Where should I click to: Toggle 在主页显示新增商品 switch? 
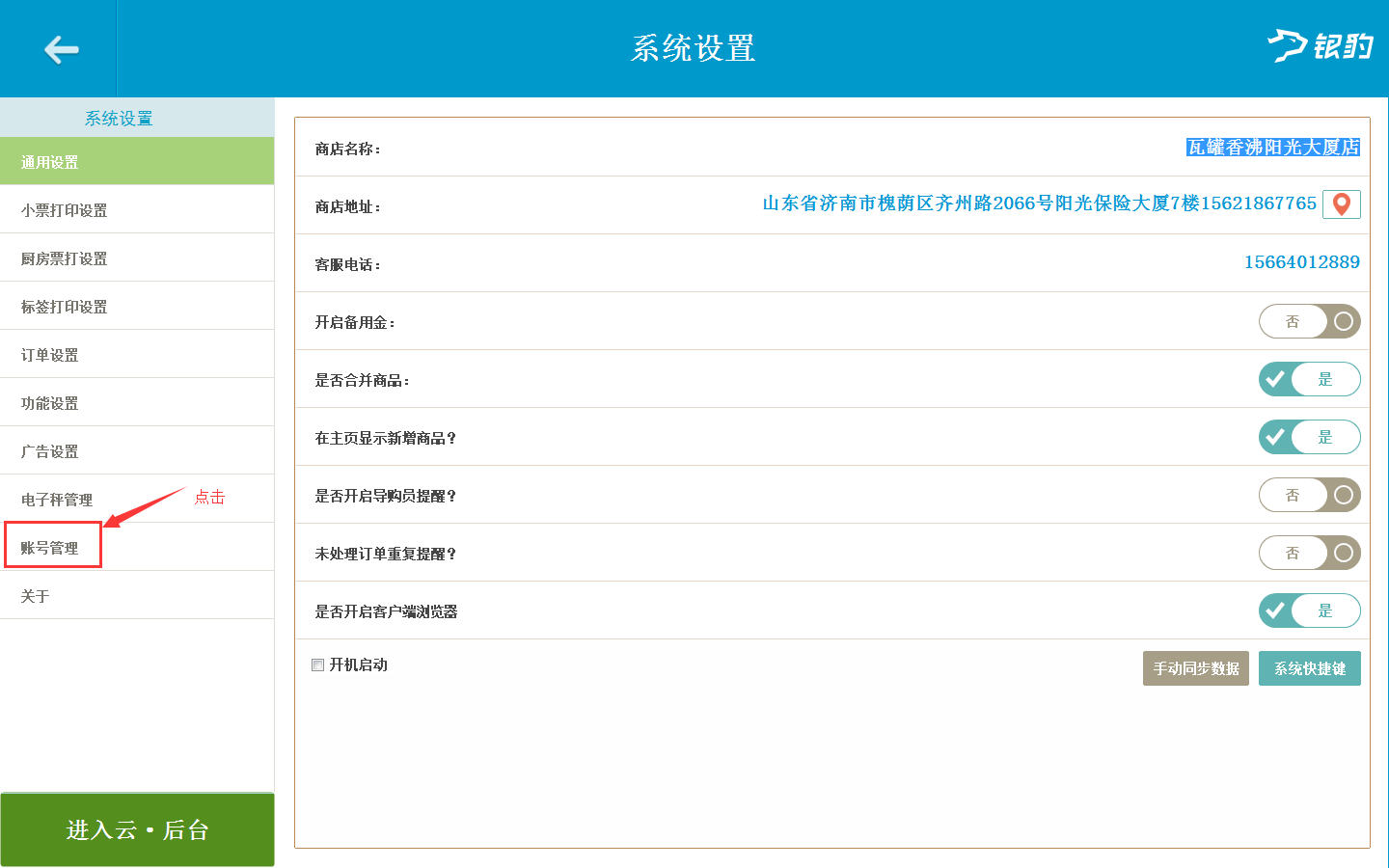pos(1309,437)
